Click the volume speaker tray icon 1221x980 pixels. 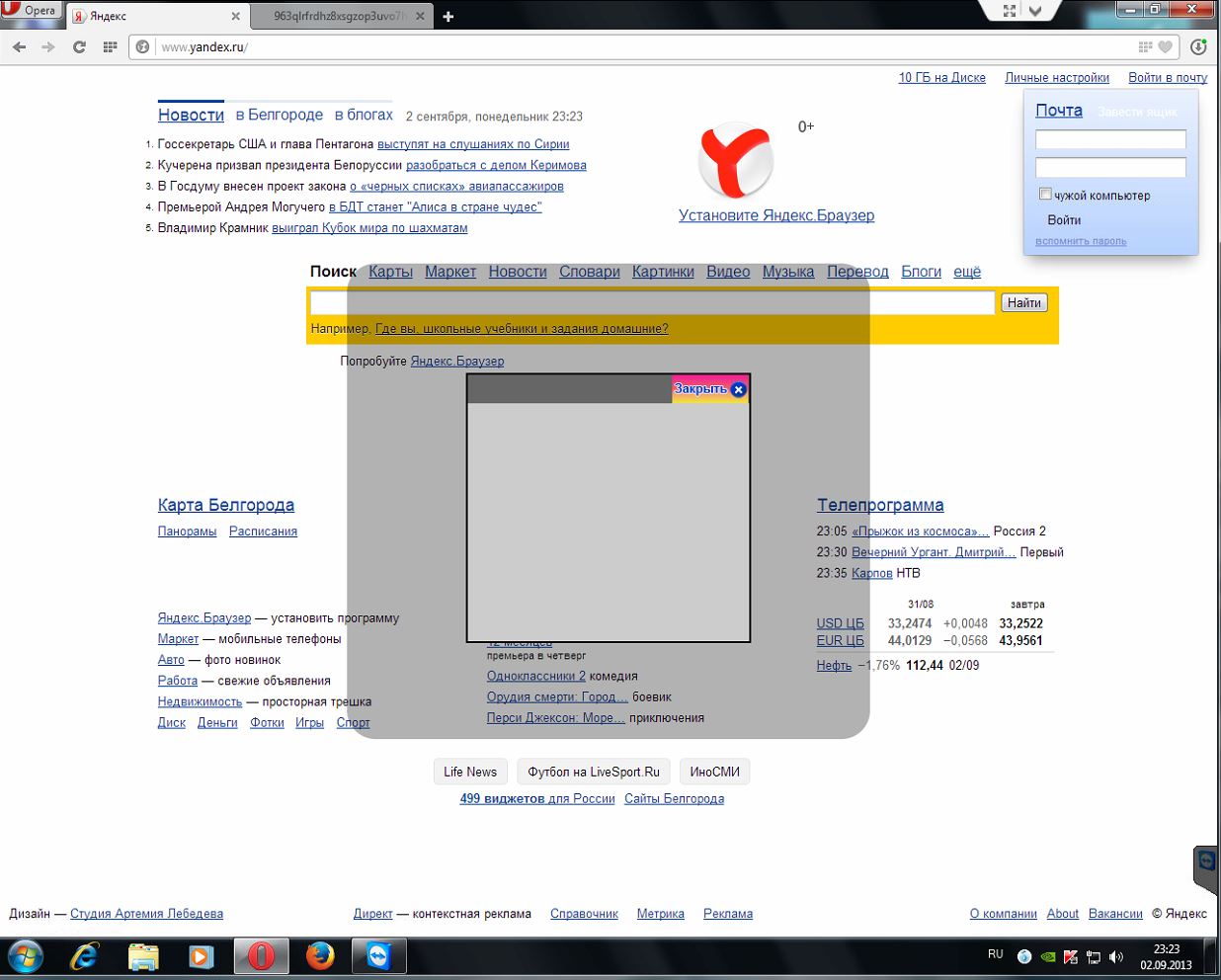[x=1116, y=956]
